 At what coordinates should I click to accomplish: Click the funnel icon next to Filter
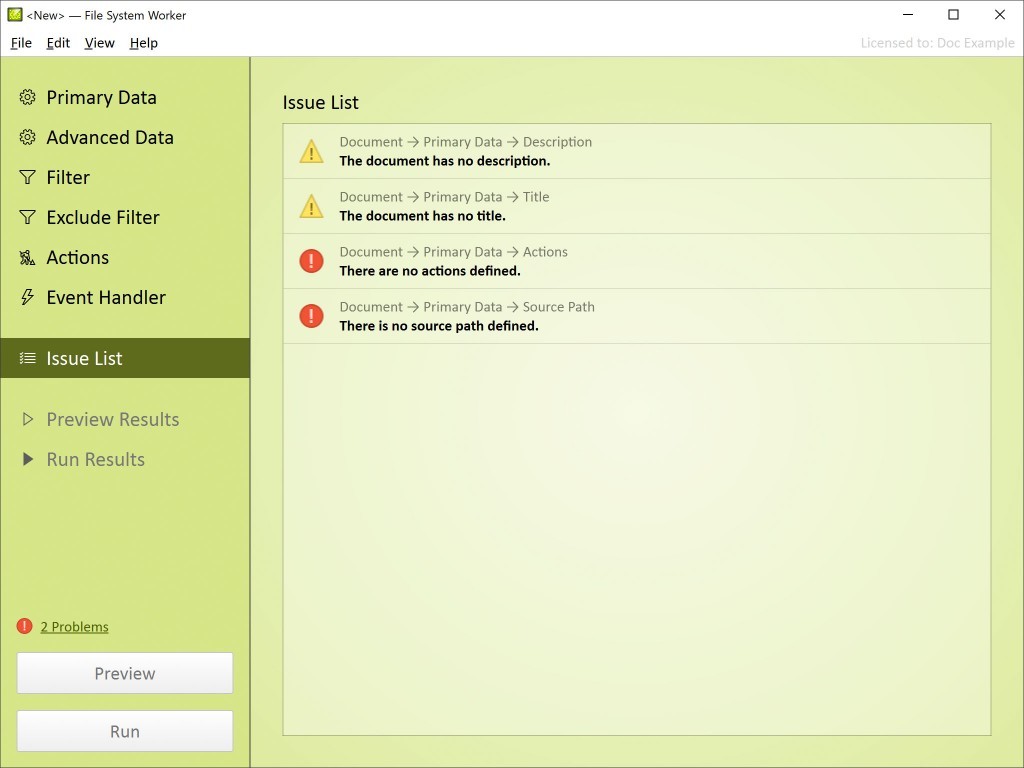pyautogui.click(x=27, y=178)
